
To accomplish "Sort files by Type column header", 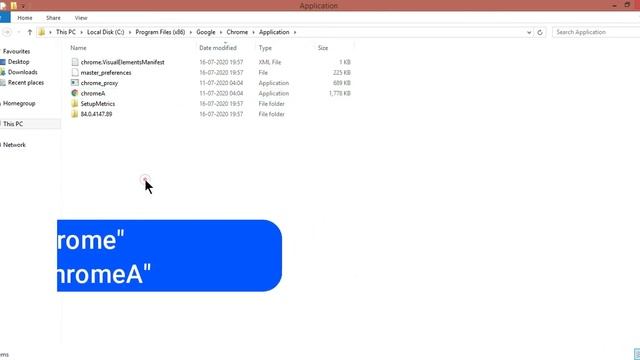I will click(x=265, y=48).
